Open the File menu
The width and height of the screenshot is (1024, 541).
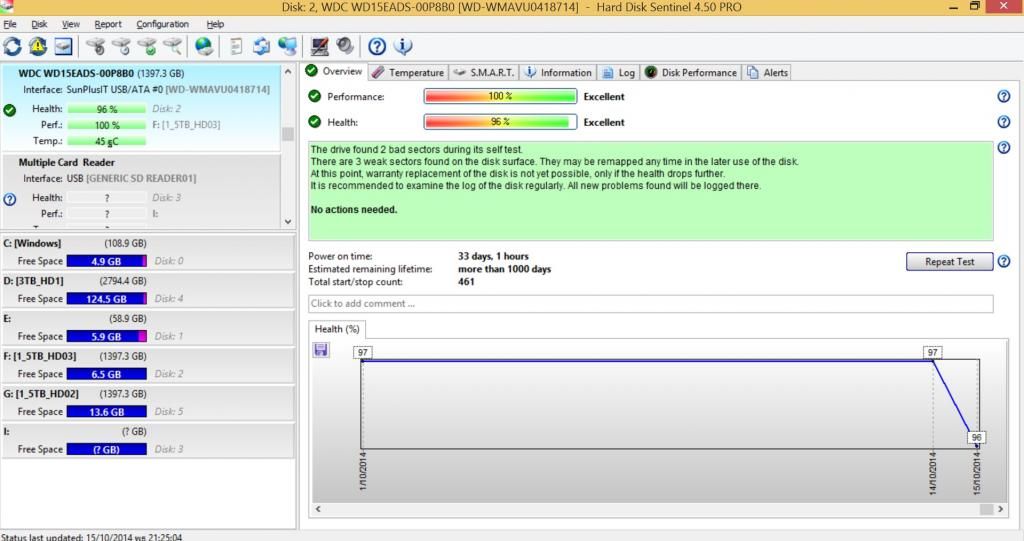point(10,24)
